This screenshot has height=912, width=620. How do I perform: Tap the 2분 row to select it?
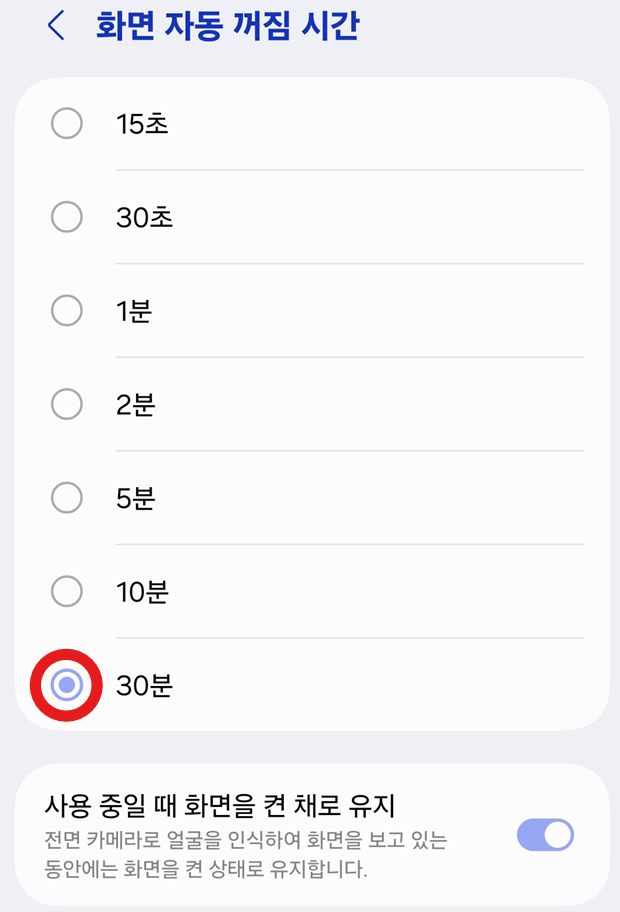click(x=300, y=404)
